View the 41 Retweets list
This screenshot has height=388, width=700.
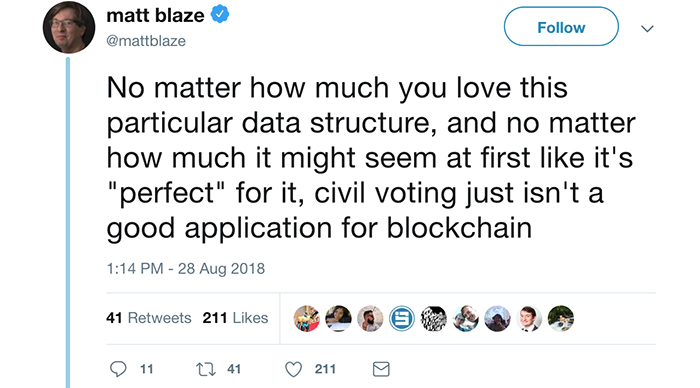[149, 317]
